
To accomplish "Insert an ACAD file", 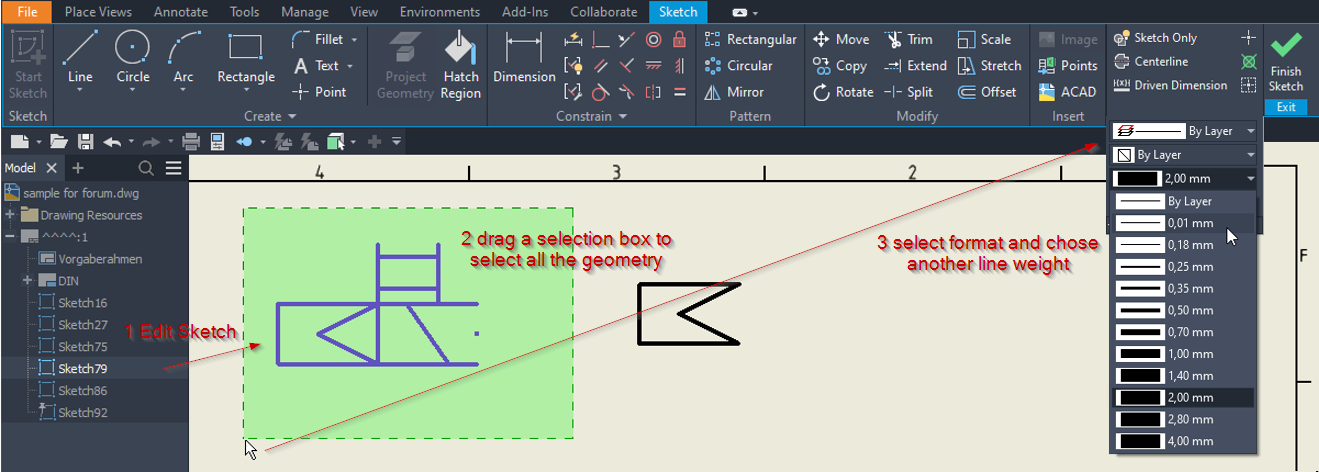I will [x=1067, y=92].
